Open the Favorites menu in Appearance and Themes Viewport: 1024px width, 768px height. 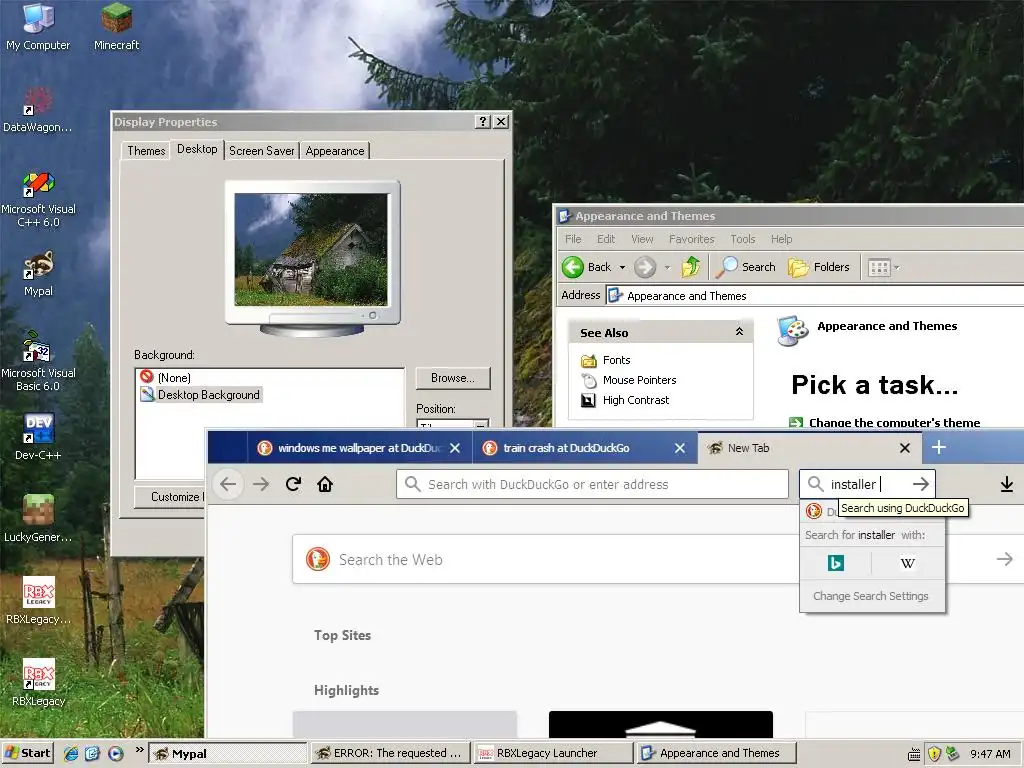coord(691,239)
